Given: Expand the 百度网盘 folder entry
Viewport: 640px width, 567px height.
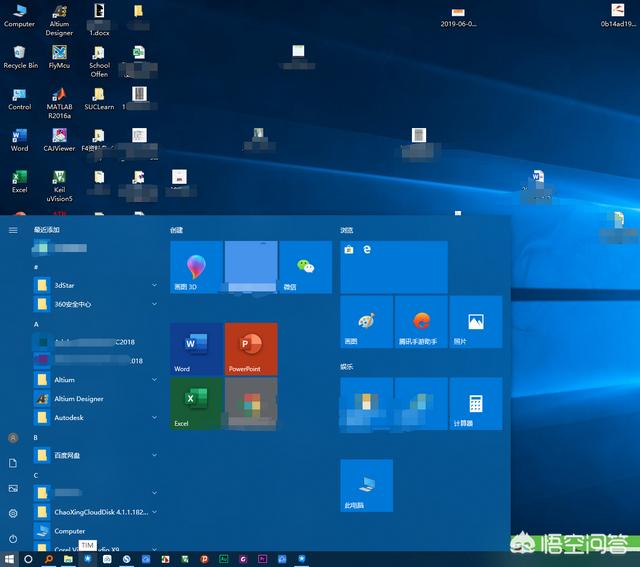Looking at the screenshot, I should tap(154, 456).
